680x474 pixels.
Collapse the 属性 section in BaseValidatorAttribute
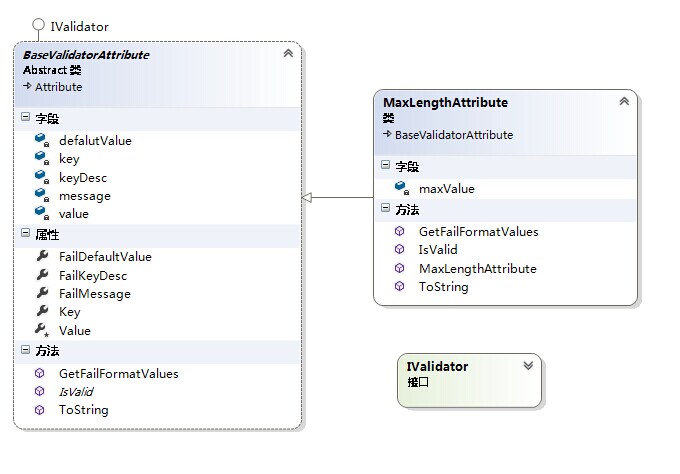pos(26,233)
